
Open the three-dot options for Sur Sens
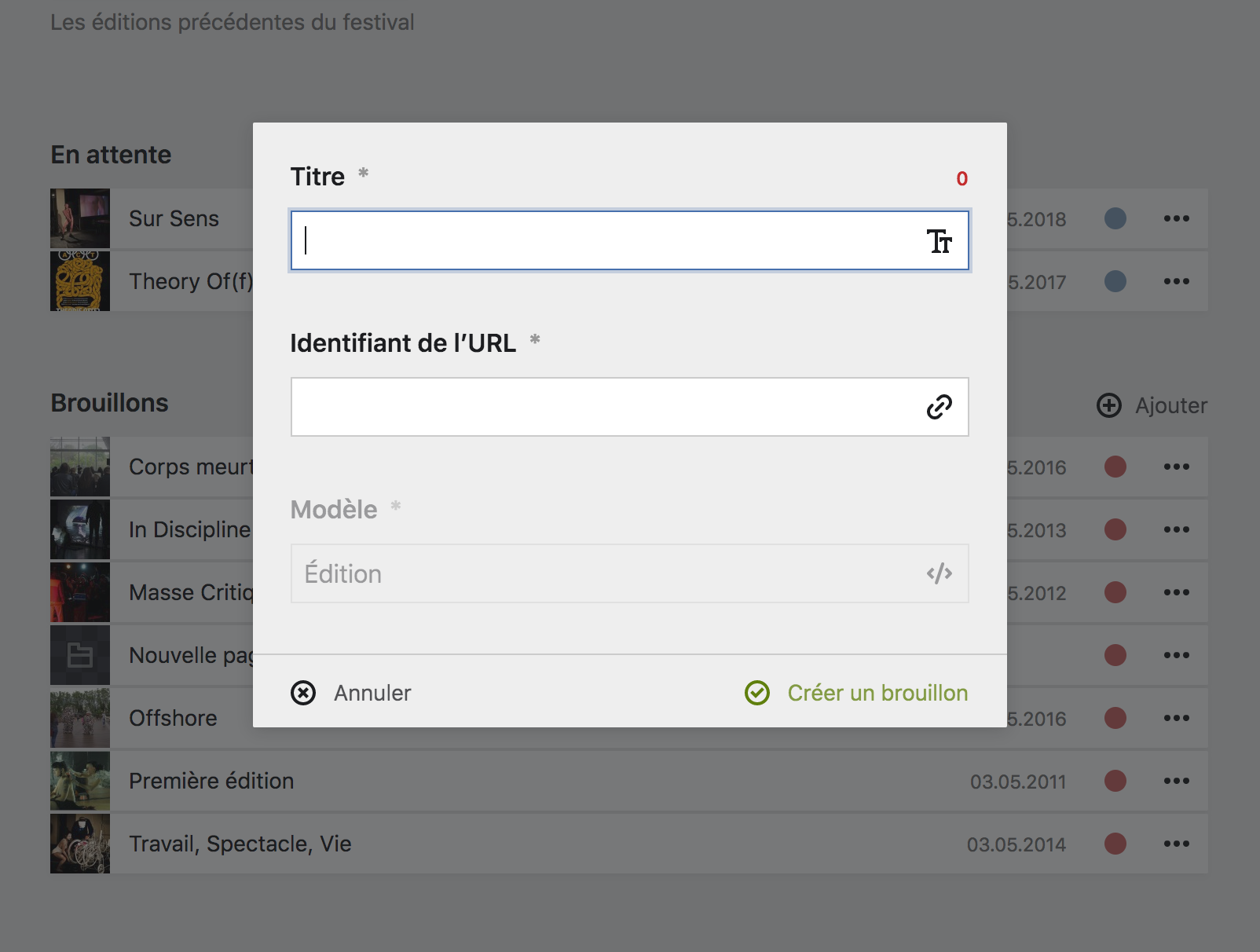[1176, 218]
